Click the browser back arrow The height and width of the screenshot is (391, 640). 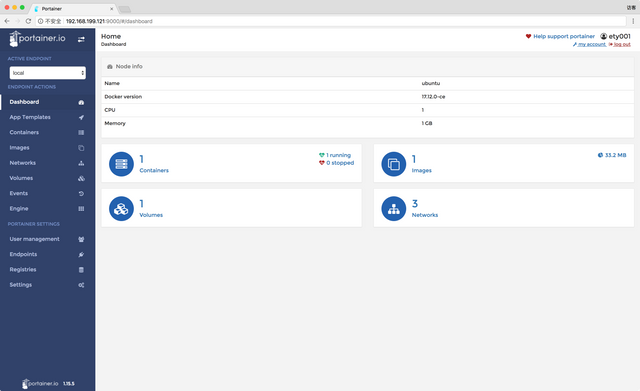point(7,21)
